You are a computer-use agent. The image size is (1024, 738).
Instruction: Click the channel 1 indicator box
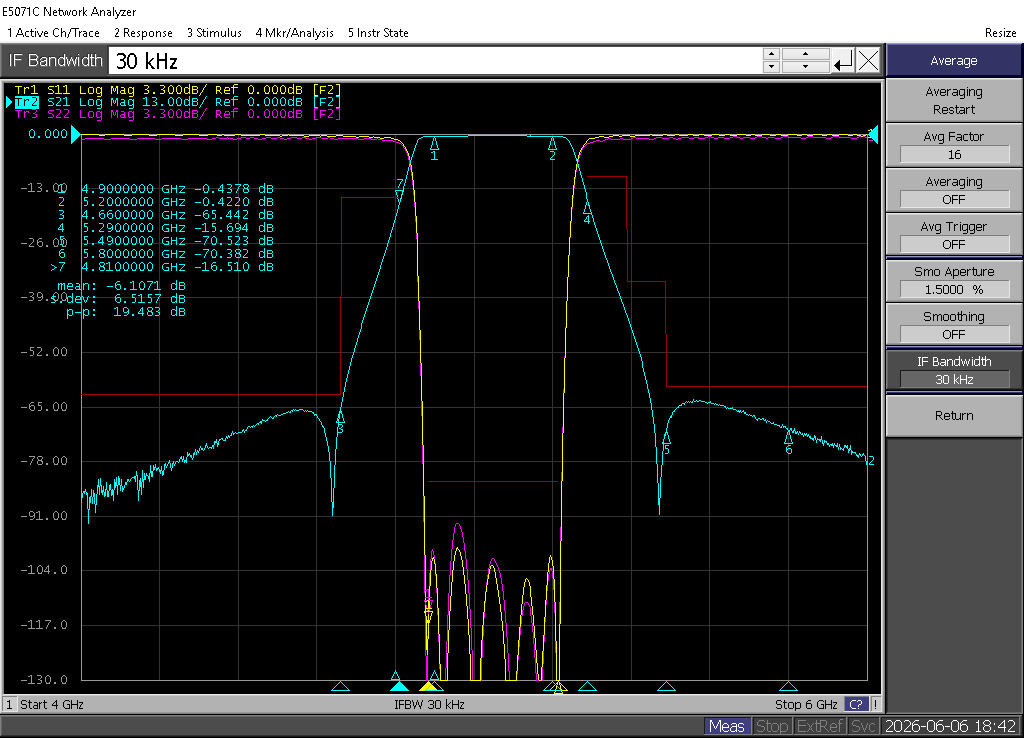pos(9,705)
